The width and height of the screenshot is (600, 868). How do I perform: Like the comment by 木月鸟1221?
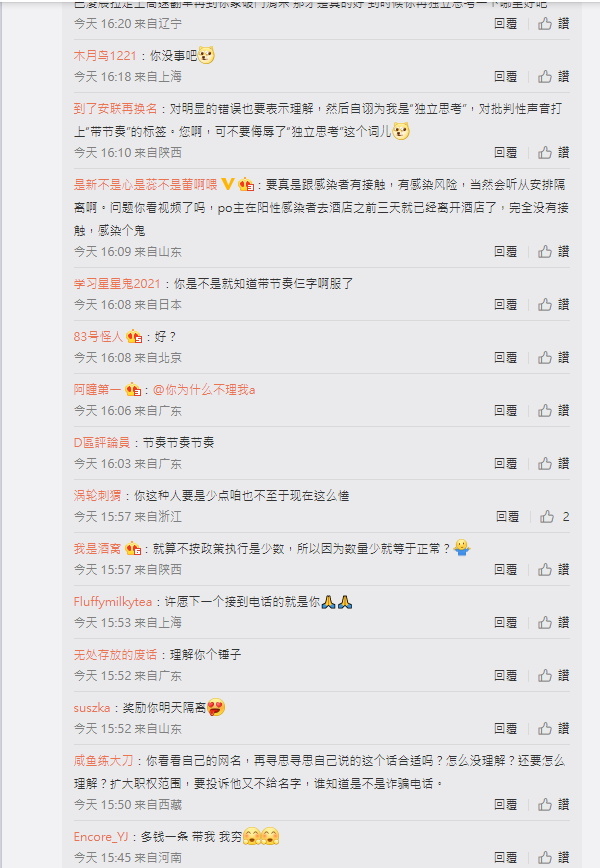[x=553, y=76]
